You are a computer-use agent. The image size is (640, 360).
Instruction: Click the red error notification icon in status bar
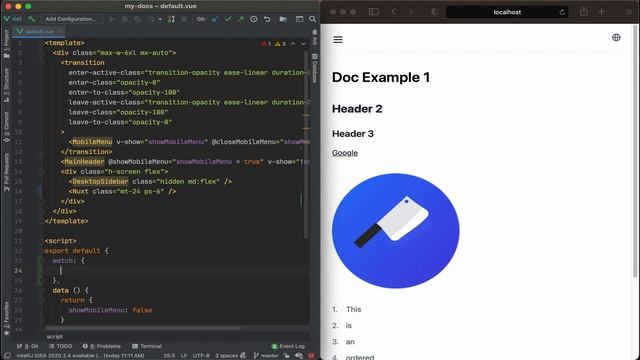pos(311,356)
